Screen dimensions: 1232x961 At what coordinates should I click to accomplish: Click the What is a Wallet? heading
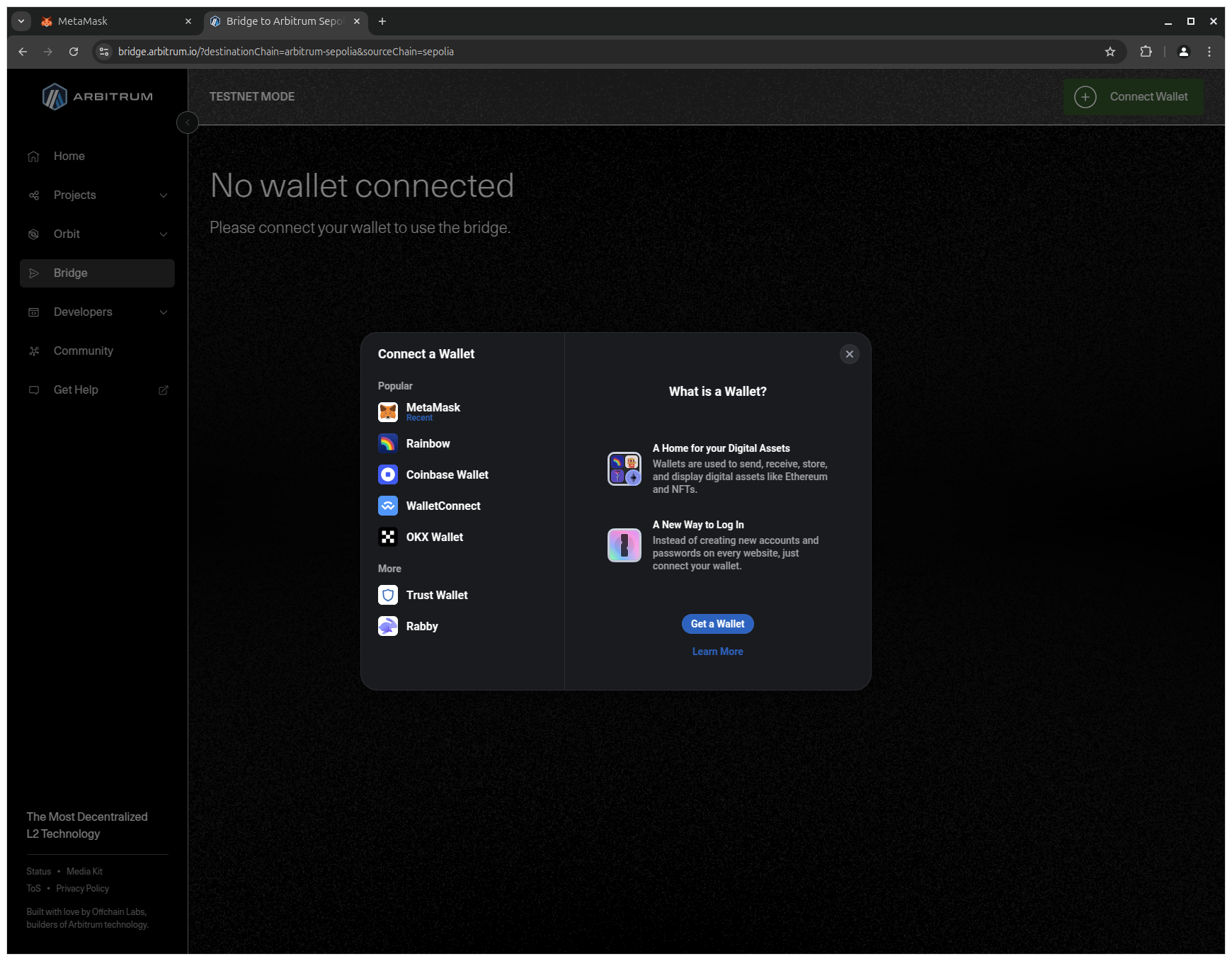pyautogui.click(x=718, y=392)
